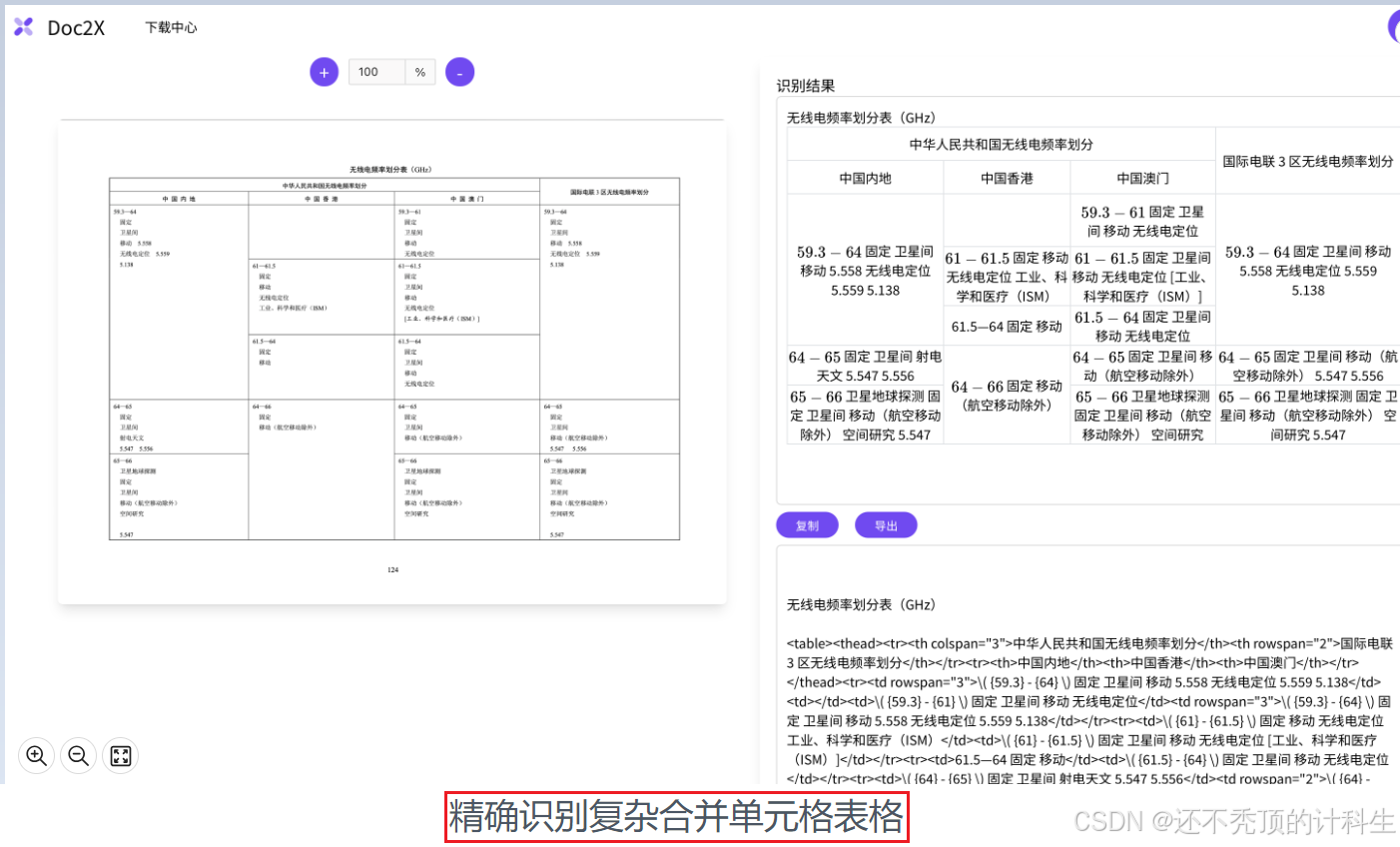Click the 复制 button
The height and width of the screenshot is (847, 1400).
807,525
